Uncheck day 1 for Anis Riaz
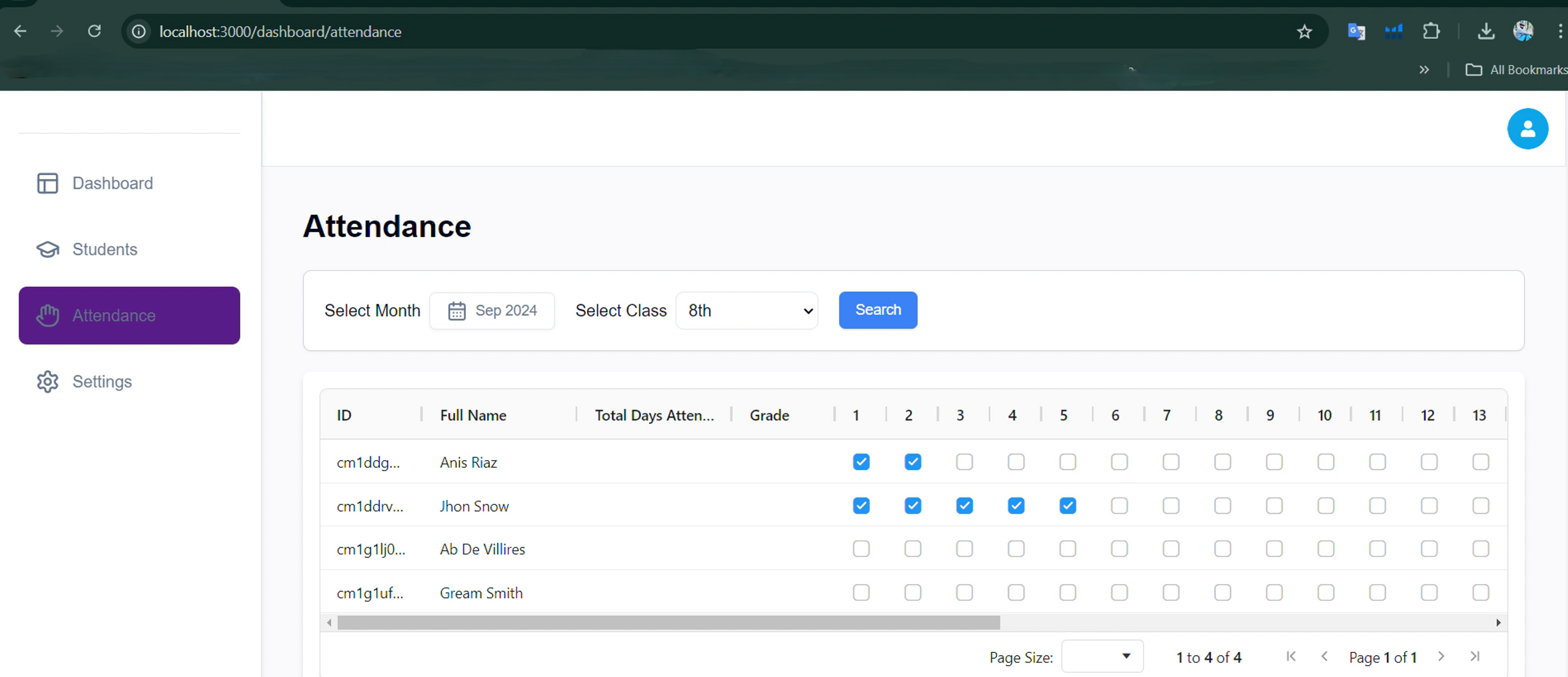Viewport: 1568px width, 677px height. pos(861,462)
